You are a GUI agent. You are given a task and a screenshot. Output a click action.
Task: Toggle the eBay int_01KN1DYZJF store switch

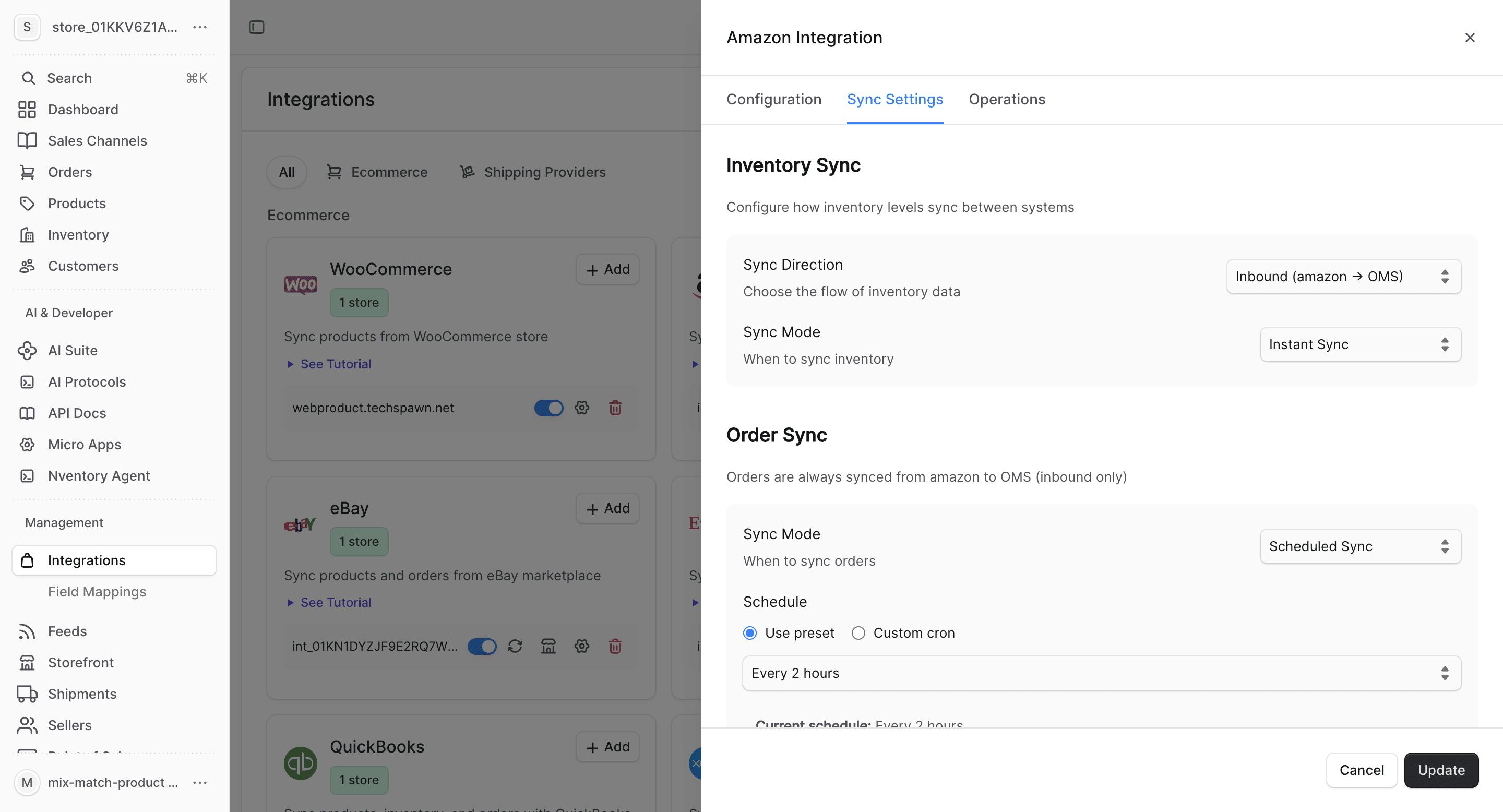pyautogui.click(x=482, y=647)
